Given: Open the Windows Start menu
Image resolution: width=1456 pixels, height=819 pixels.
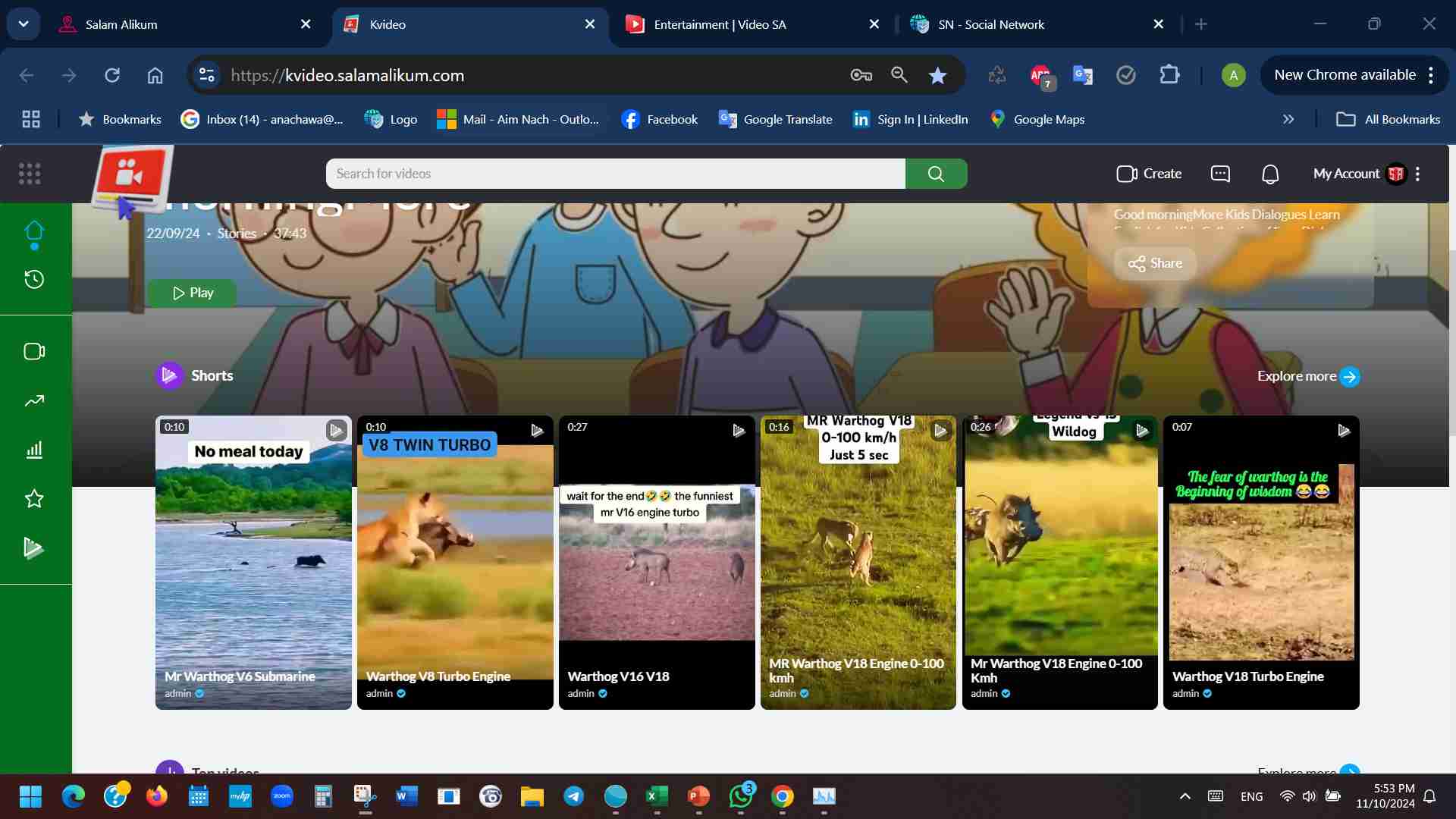Looking at the screenshot, I should point(30,796).
